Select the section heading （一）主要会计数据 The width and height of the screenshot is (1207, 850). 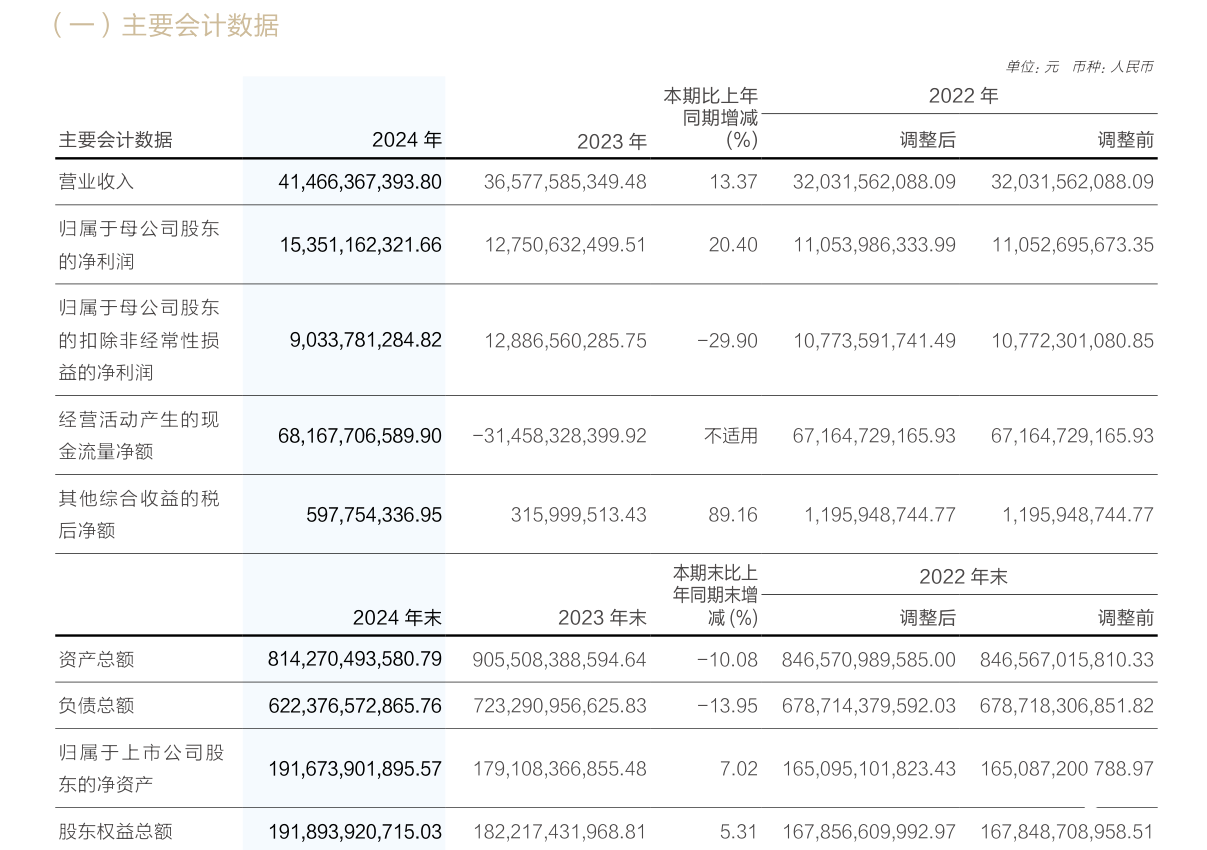(167, 29)
